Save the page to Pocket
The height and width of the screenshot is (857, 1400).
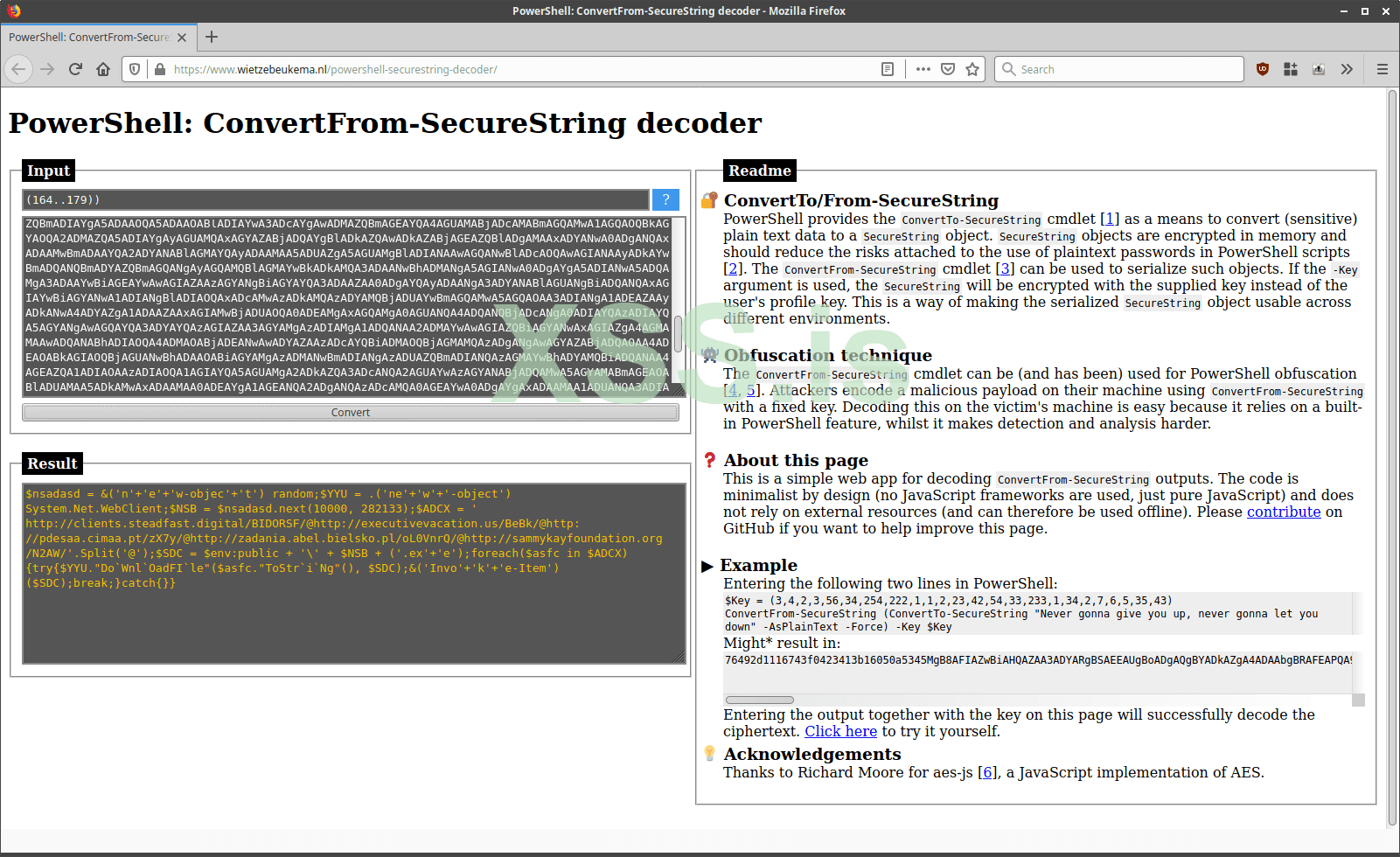948,69
